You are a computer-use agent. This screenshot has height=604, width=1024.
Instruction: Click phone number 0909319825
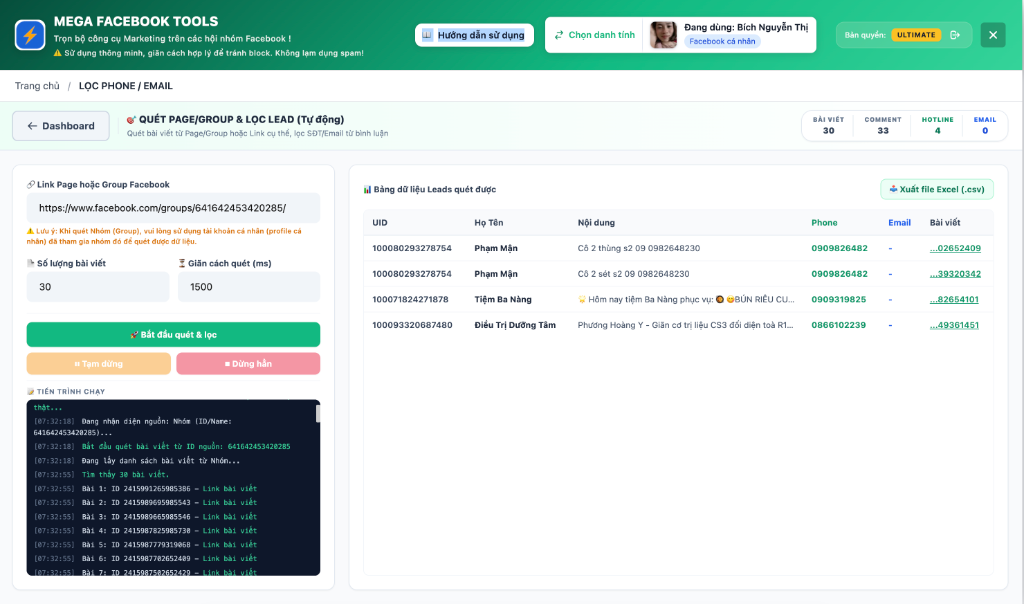839,299
